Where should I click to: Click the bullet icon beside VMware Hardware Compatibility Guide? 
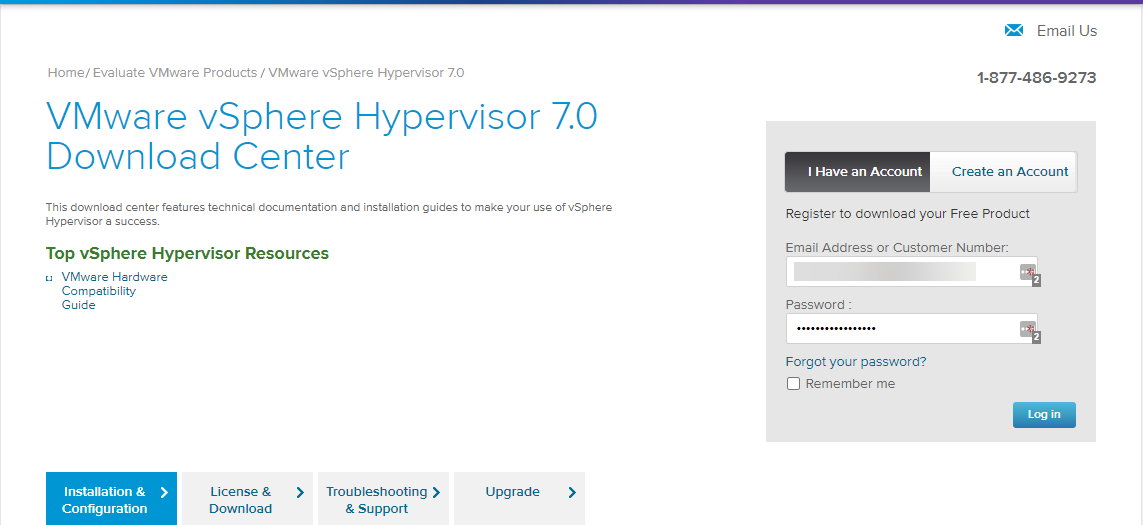tap(49, 278)
